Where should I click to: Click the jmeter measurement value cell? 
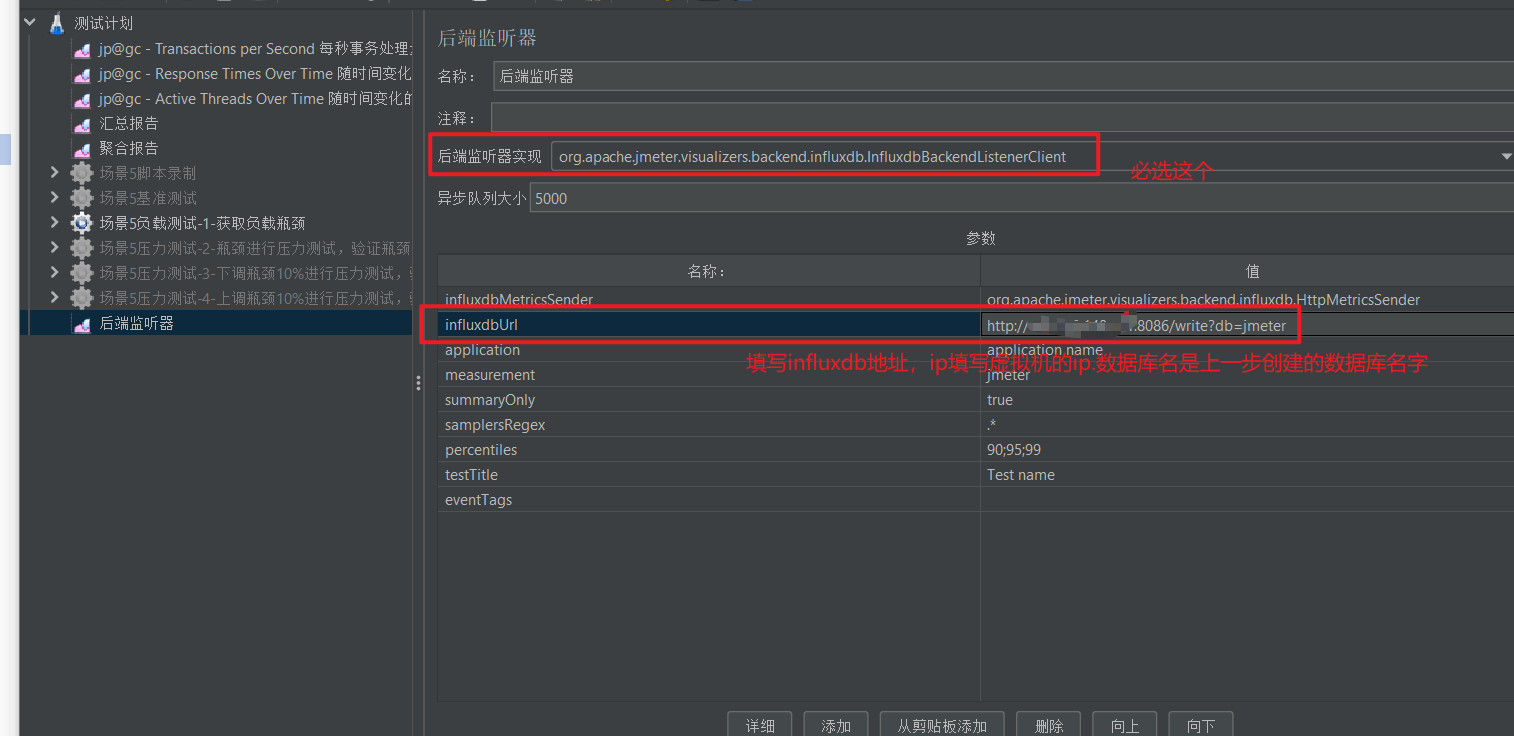(x=1247, y=375)
